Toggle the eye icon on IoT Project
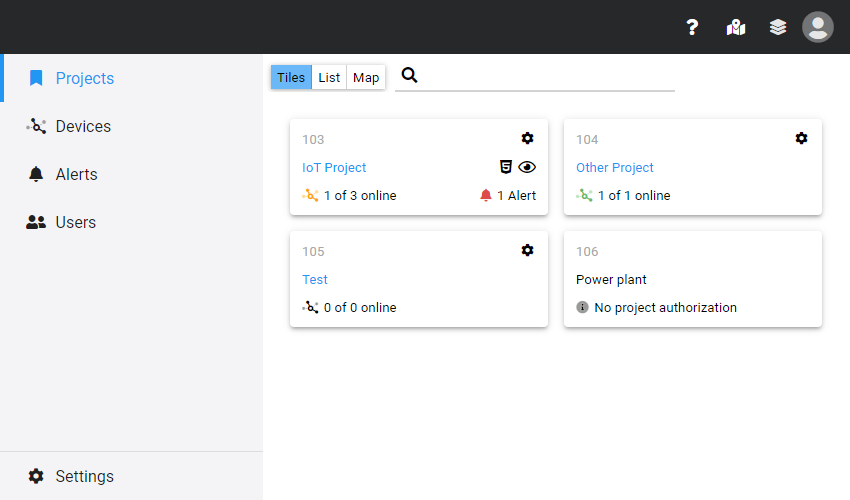The height and width of the screenshot is (500, 850). pos(527,167)
